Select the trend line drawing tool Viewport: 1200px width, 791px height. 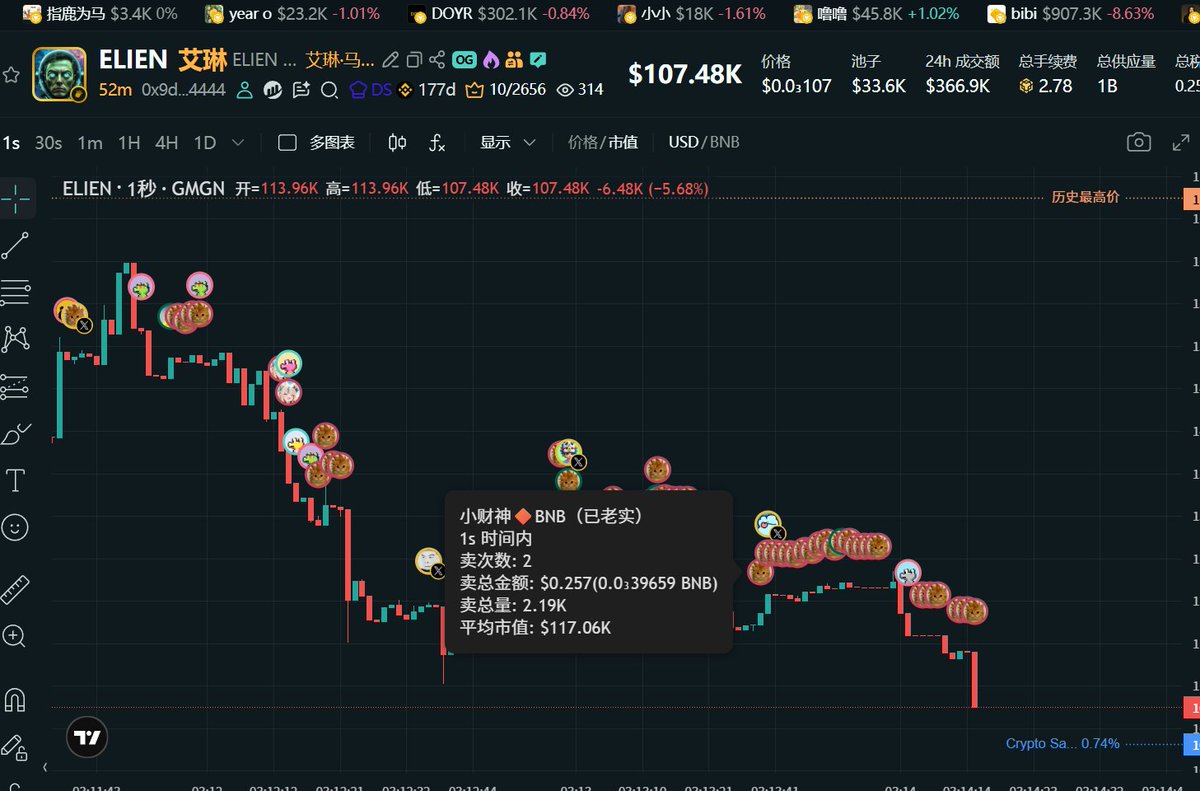(x=16, y=245)
